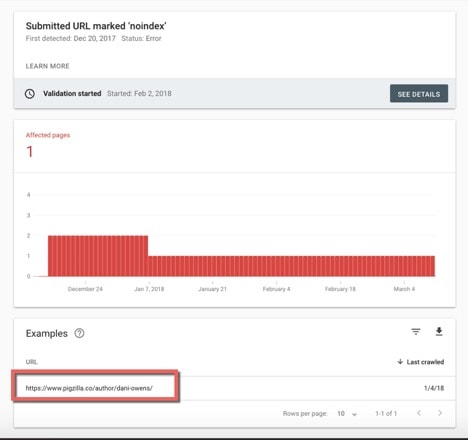Viewport: 468px width, 440px height.
Task: Click the 'Submitted URL marked noindex' title
Action: (x=96, y=26)
